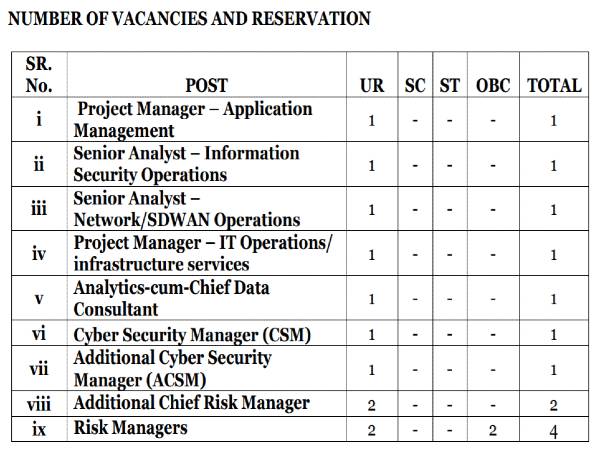Click 'Senior Analyst – Information Security Operations'

click(x=186, y=164)
